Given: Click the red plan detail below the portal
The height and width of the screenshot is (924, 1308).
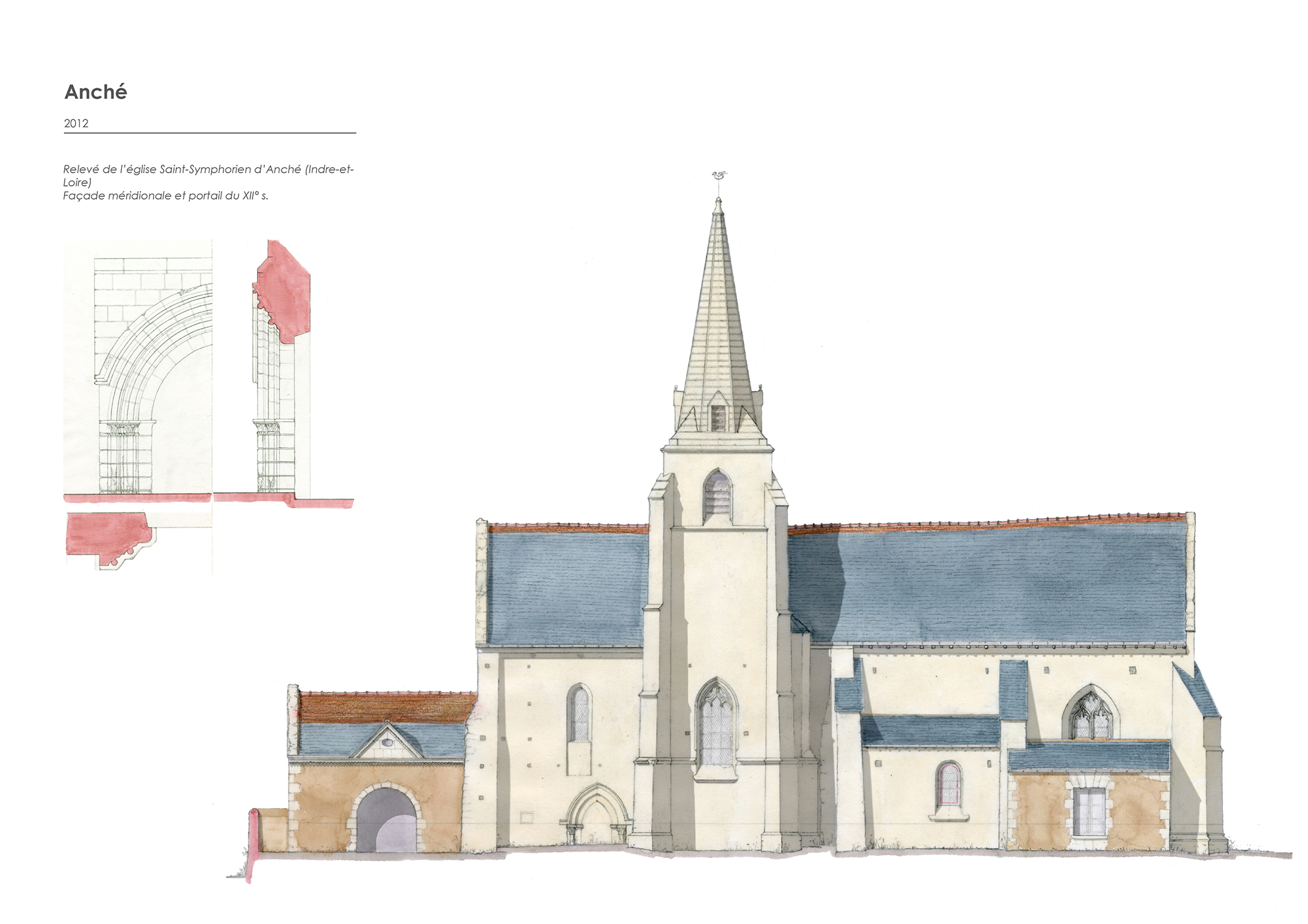Looking at the screenshot, I should [x=111, y=540].
